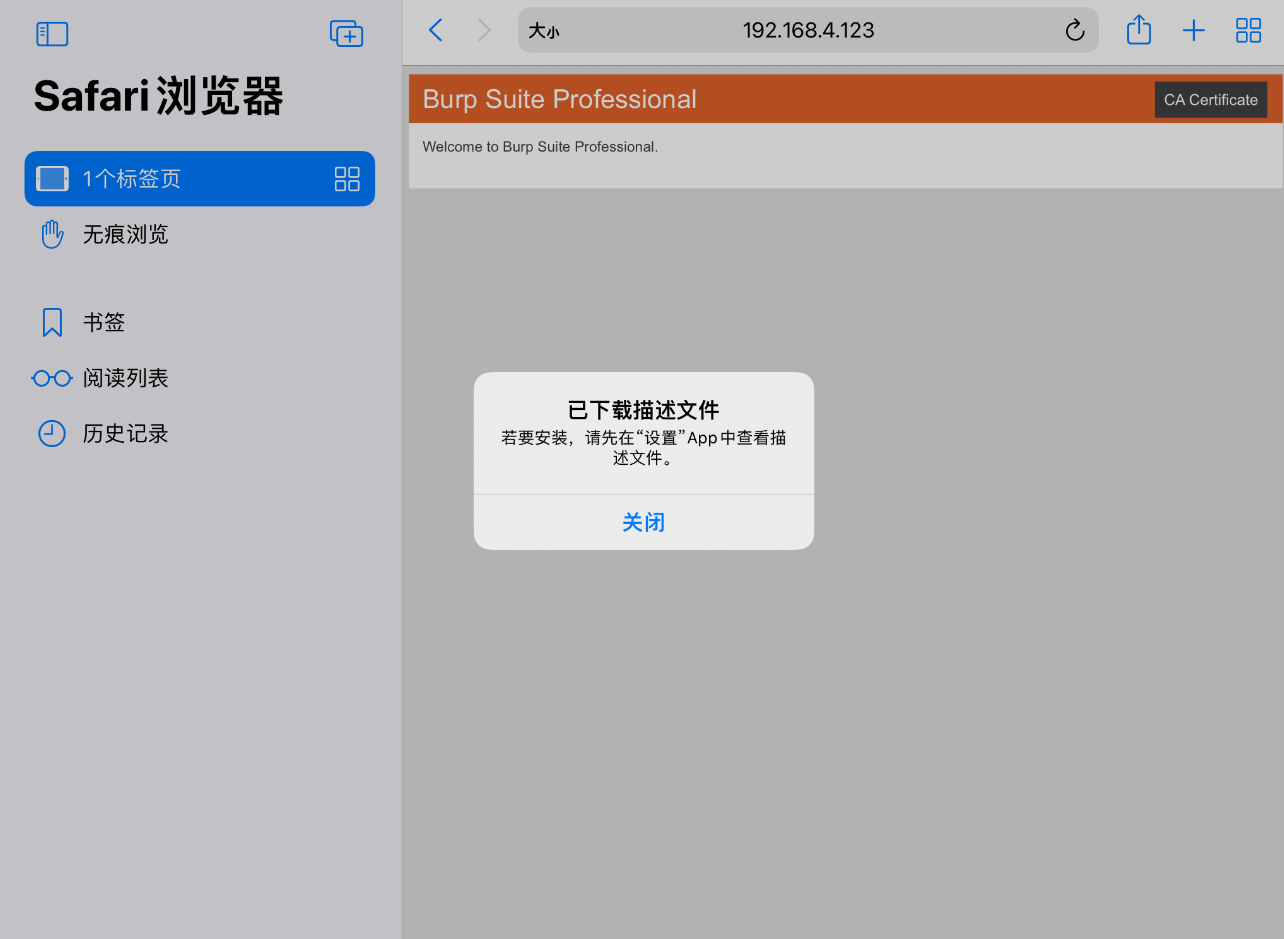Click the Safari浏览器 sidebar heading
This screenshot has width=1284, height=939.
[x=159, y=97]
